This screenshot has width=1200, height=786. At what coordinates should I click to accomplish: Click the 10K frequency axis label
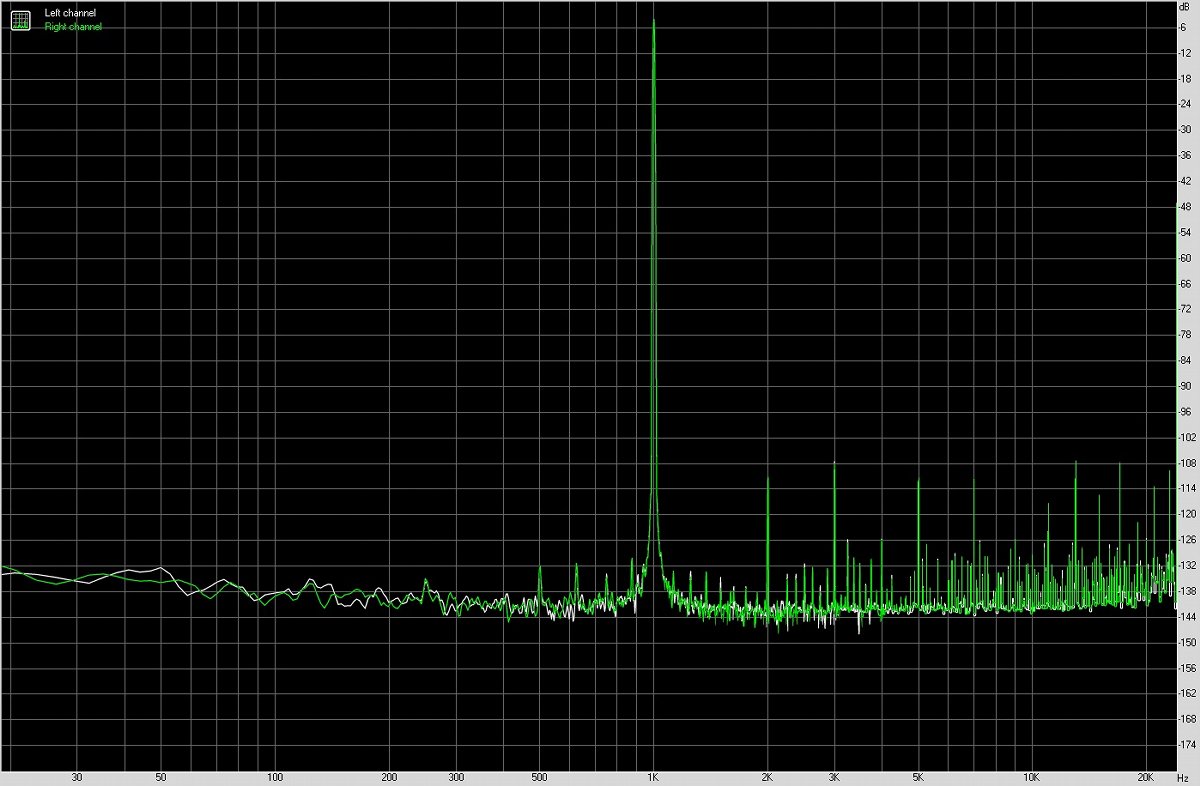1031,777
